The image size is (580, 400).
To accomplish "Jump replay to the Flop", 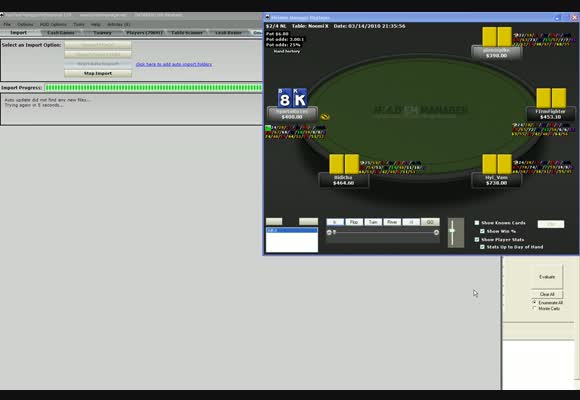I will (354, 222).
